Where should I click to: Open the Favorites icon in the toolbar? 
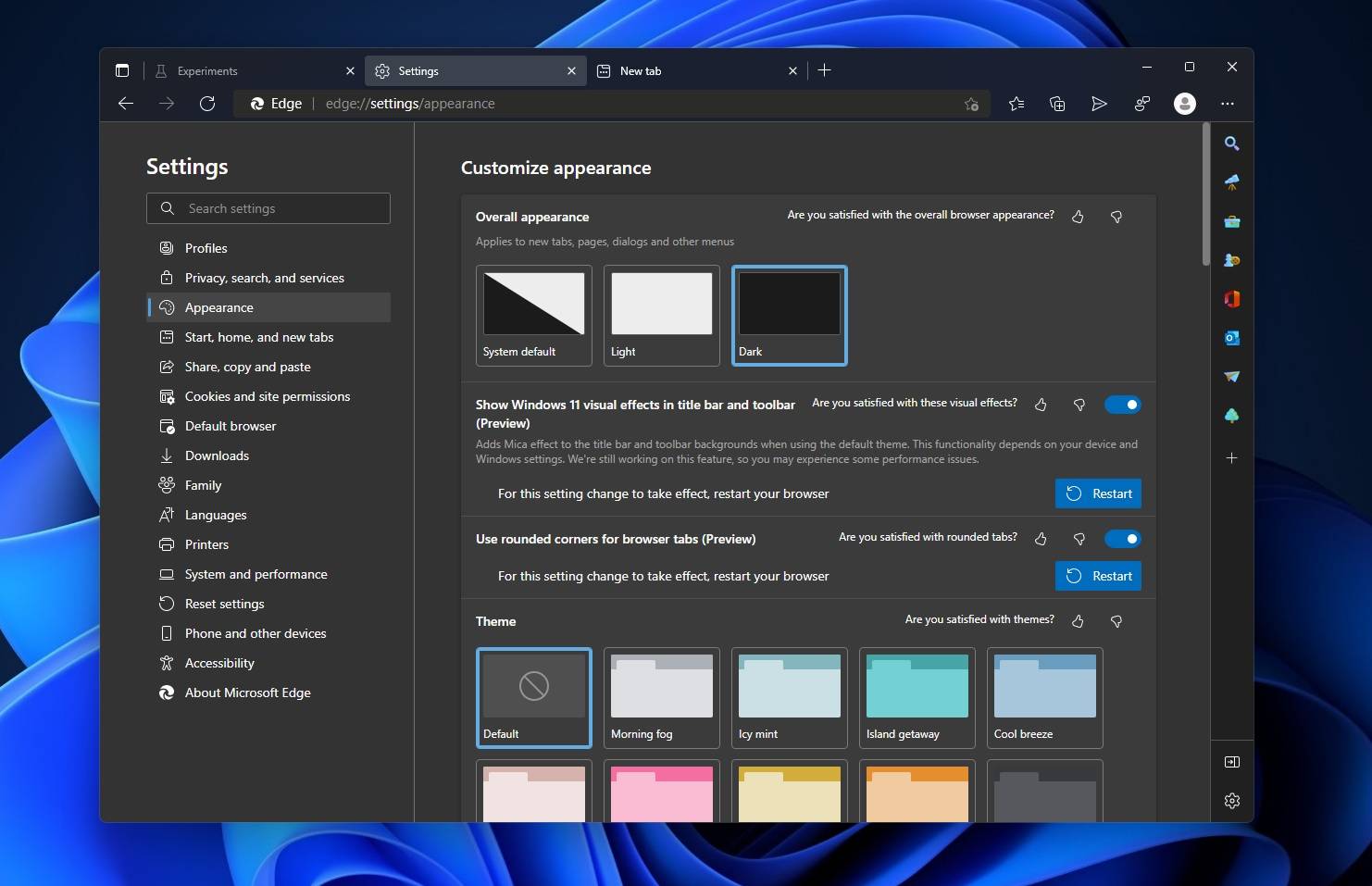1016,104
